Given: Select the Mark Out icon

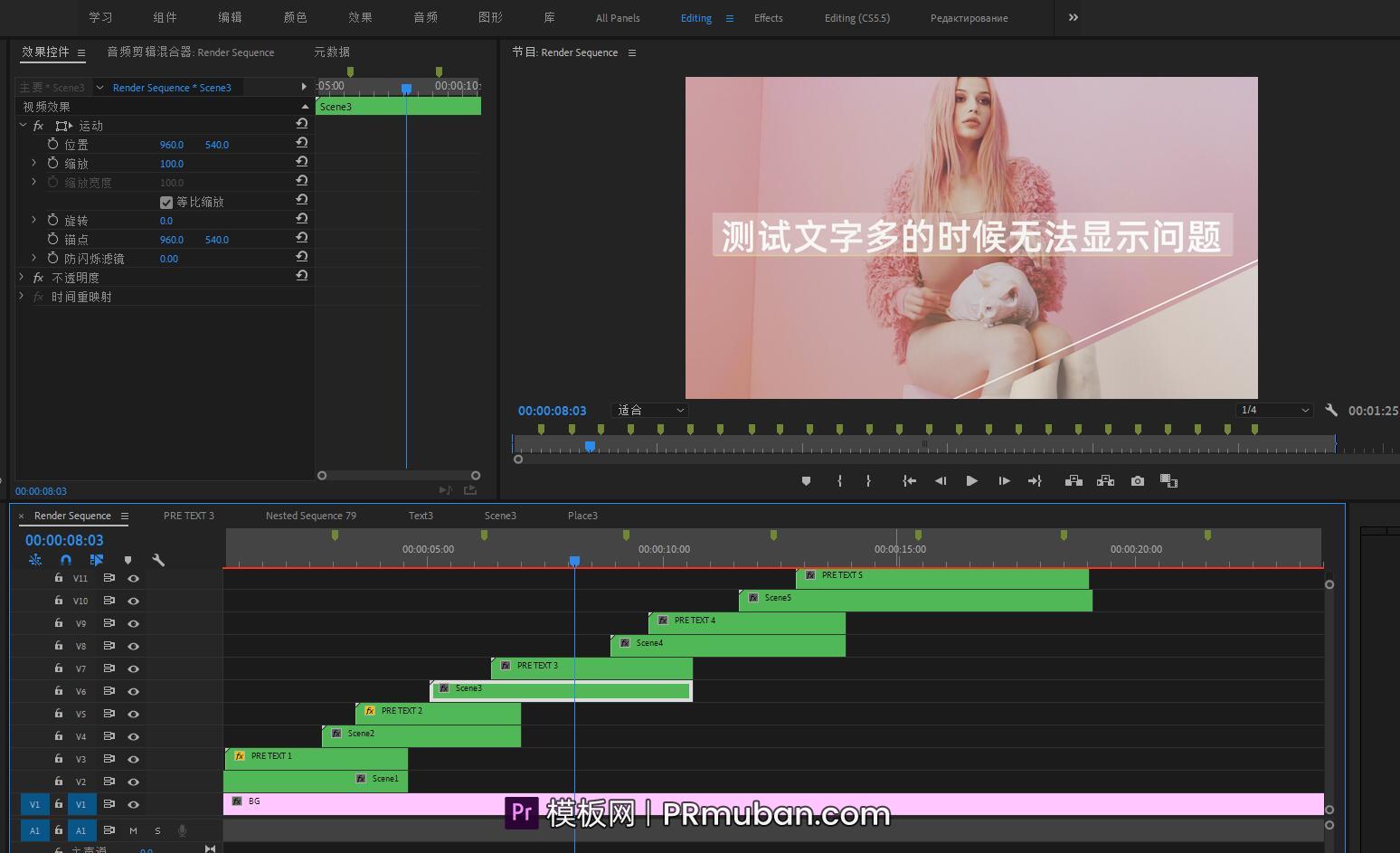Looking at the screenshot, I should pyautogui.click(x=867, y=480).
